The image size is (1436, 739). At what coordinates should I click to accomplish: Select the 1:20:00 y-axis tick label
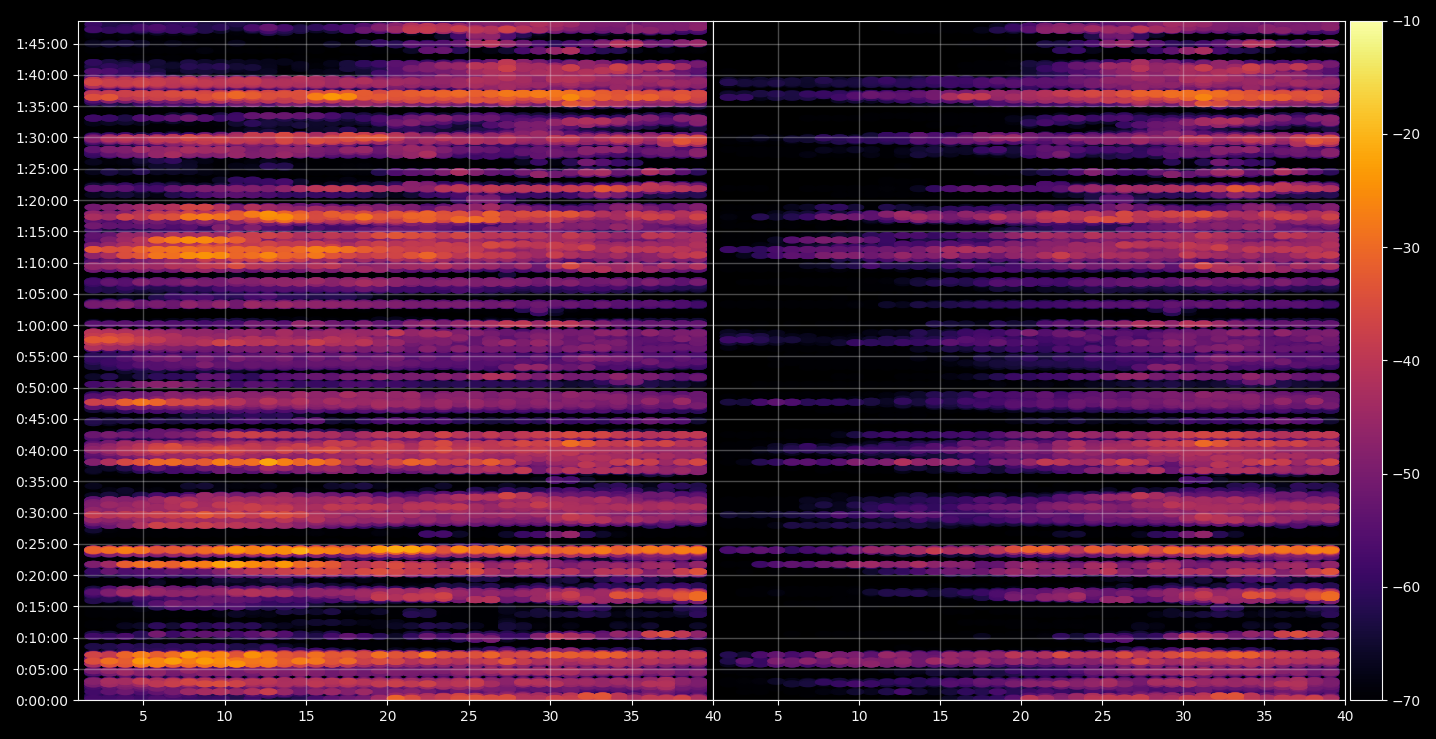[42, 201]
